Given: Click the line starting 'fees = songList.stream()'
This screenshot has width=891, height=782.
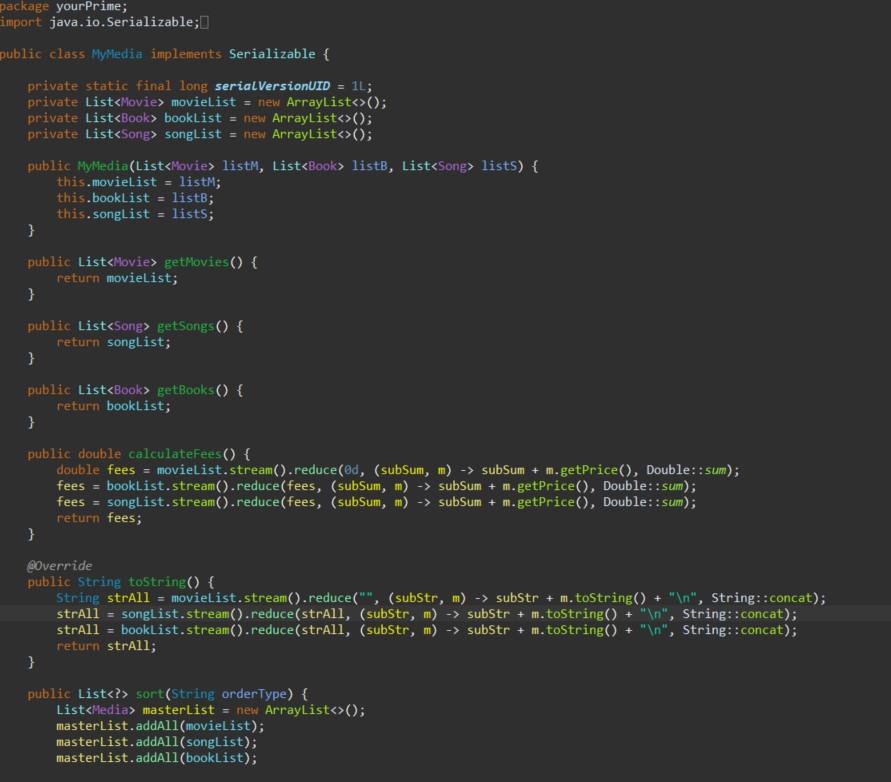Looking at the screenshot, I should click(x=376, y=502).
